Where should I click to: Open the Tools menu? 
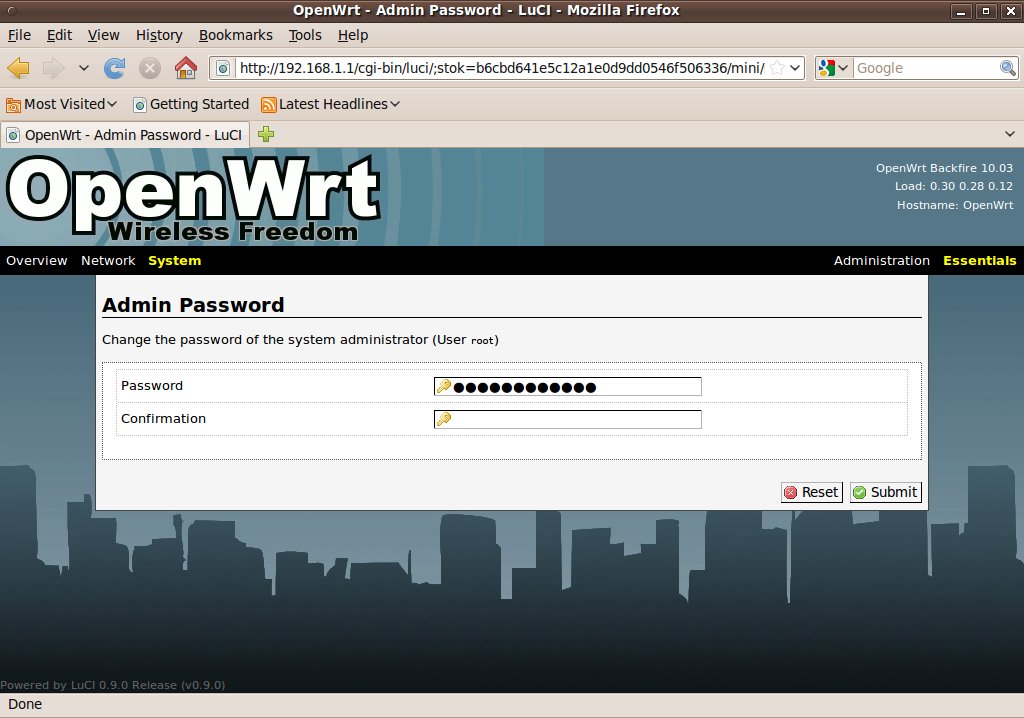pyautogui.click(x=305, y=35)
